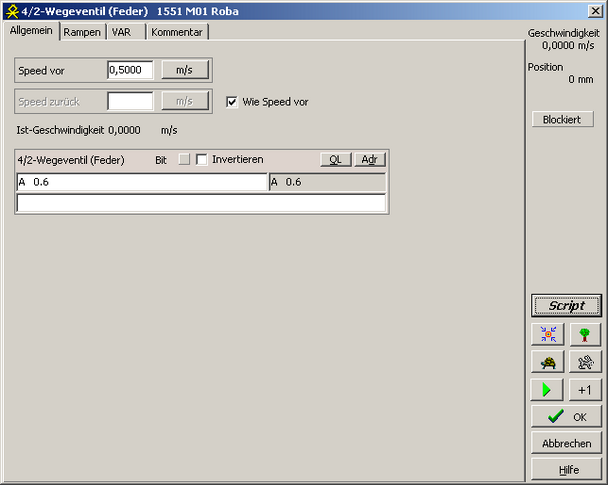Click the small grey Bit indicator box
This screenshot has width=608, height=485.
[183, 159]
